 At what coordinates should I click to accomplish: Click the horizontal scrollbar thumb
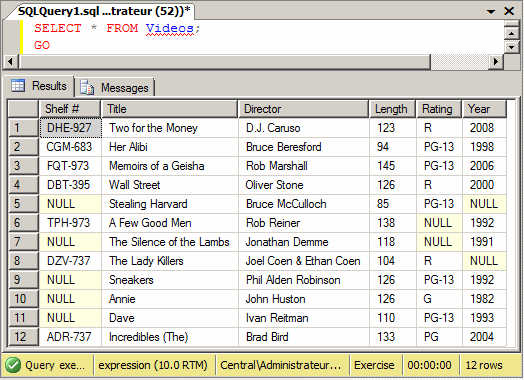[225, 62]
